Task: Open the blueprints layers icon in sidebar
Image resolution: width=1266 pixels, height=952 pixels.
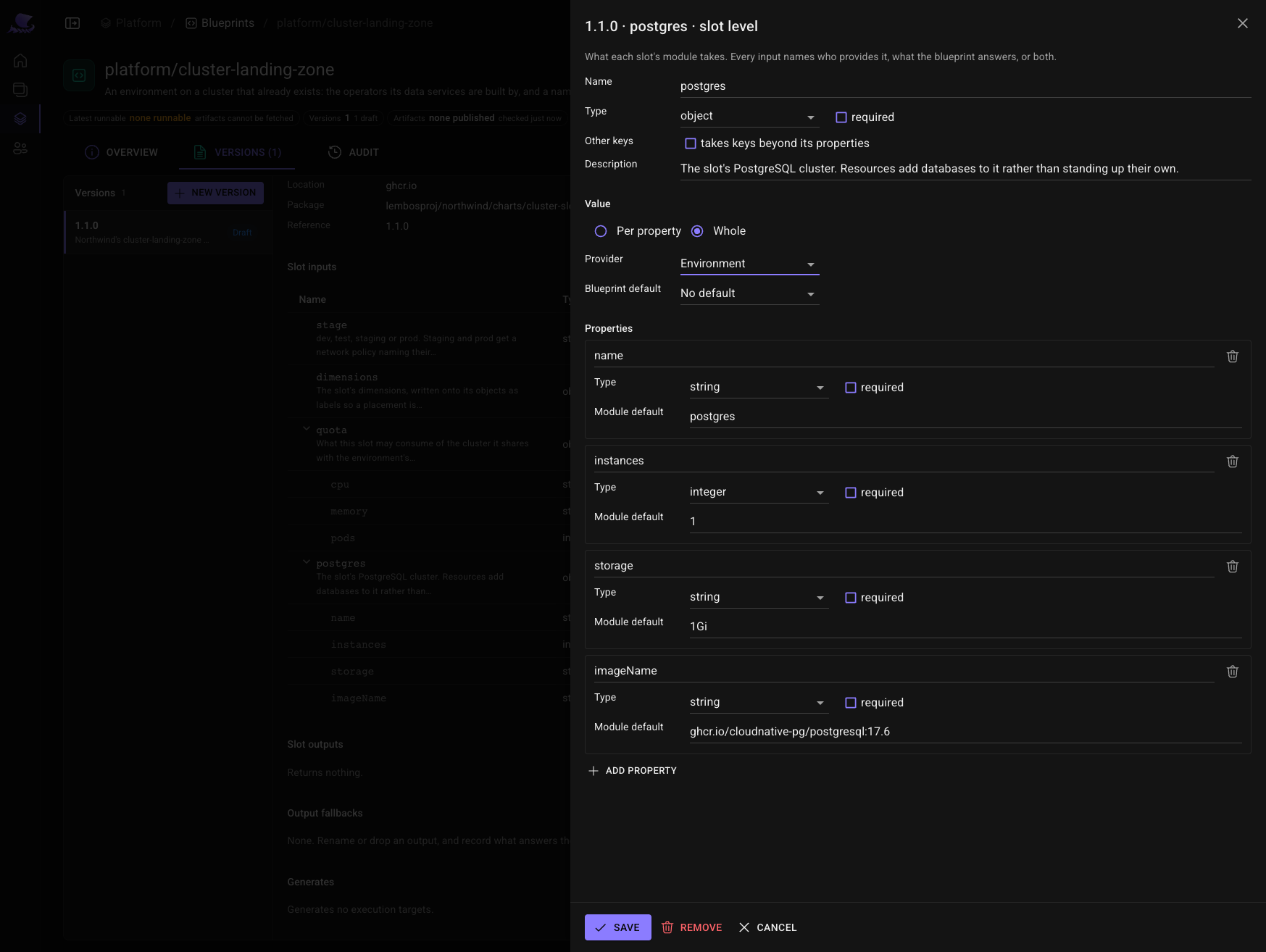Action: pyautogui.click(x=20, y=119)
